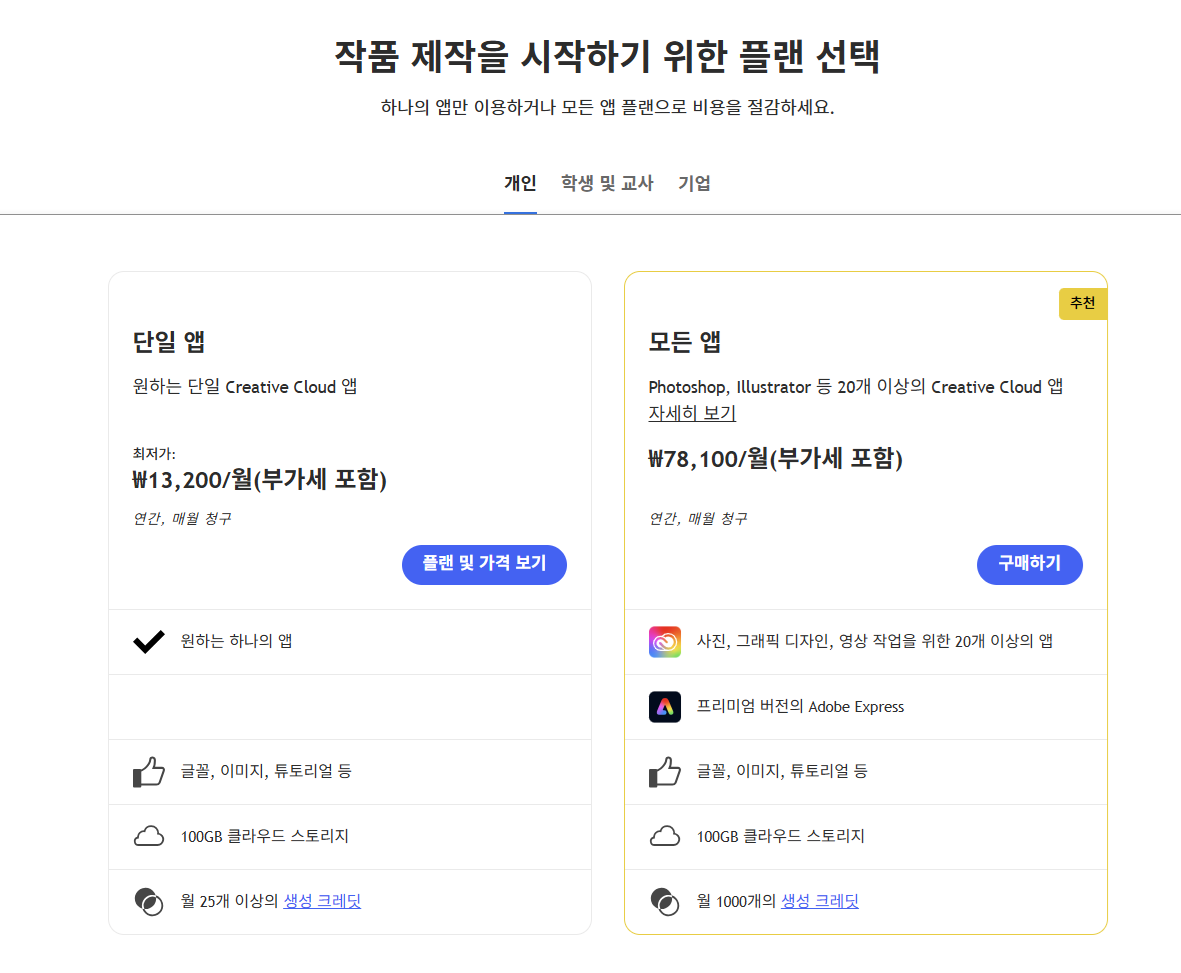
Task: Click the checkmark beside 원하는 하나의 앱
Action: (x=150, y=640)
